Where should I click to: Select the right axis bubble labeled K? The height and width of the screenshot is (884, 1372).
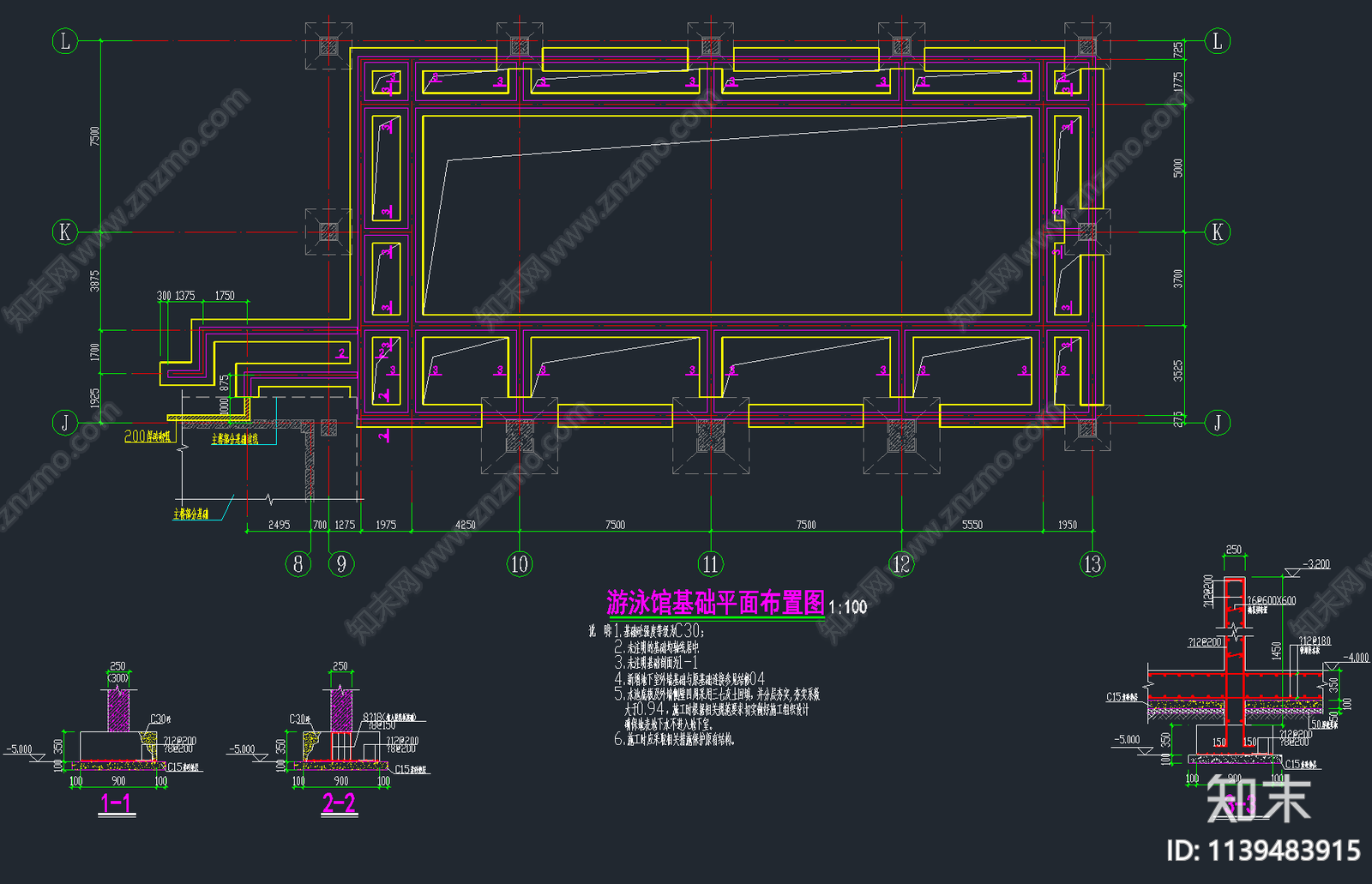(x=1218, y=232)
